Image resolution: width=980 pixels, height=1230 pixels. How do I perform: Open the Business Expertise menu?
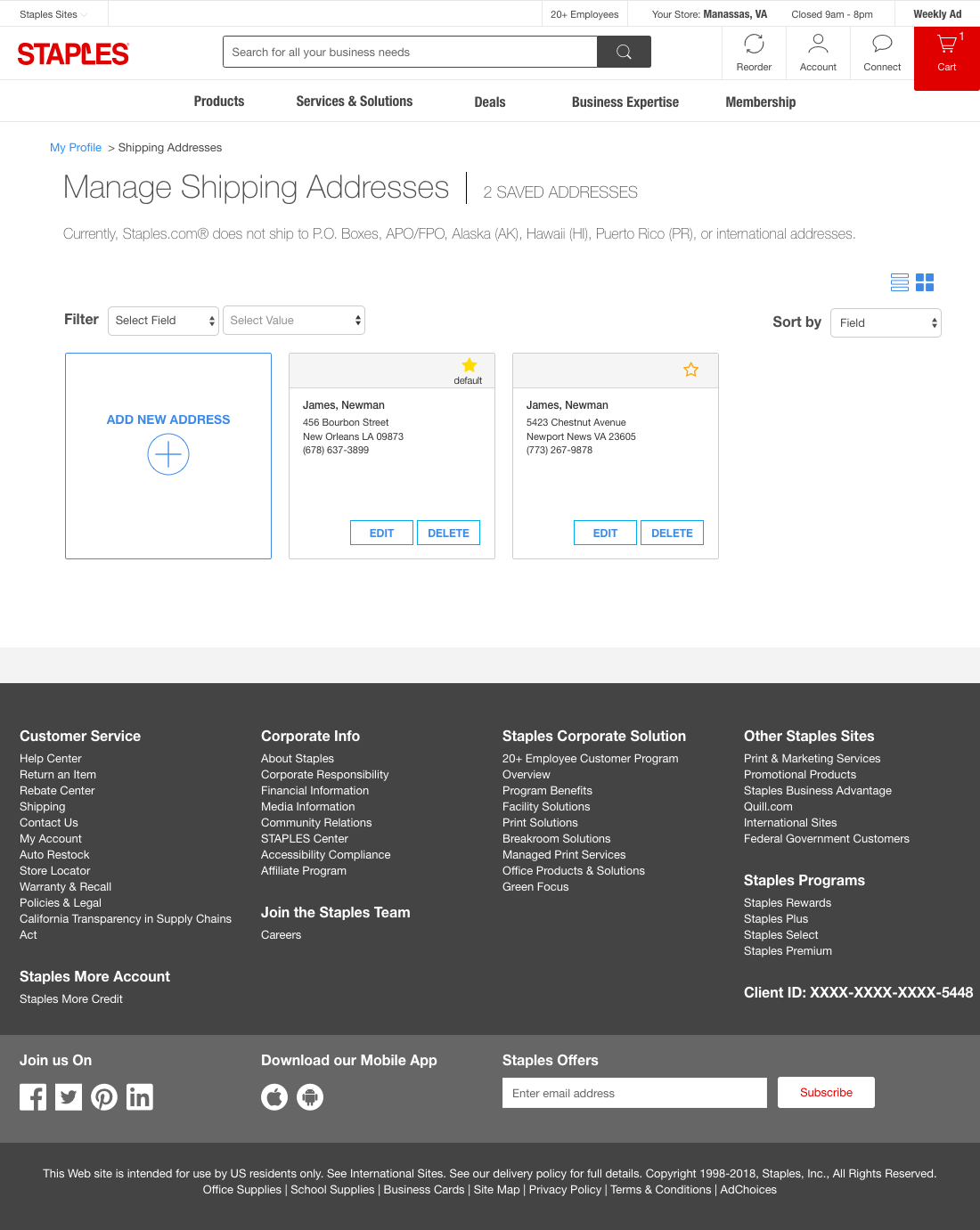[625, 102]
